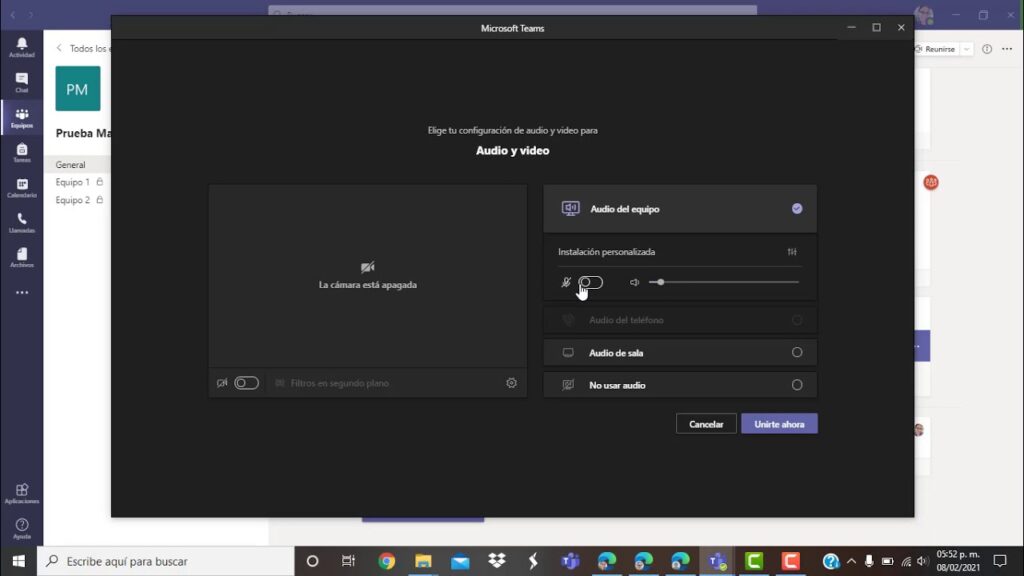Open more apps with the sidebar ellipsis
The image size is (1024, 576).
[21, 291]
